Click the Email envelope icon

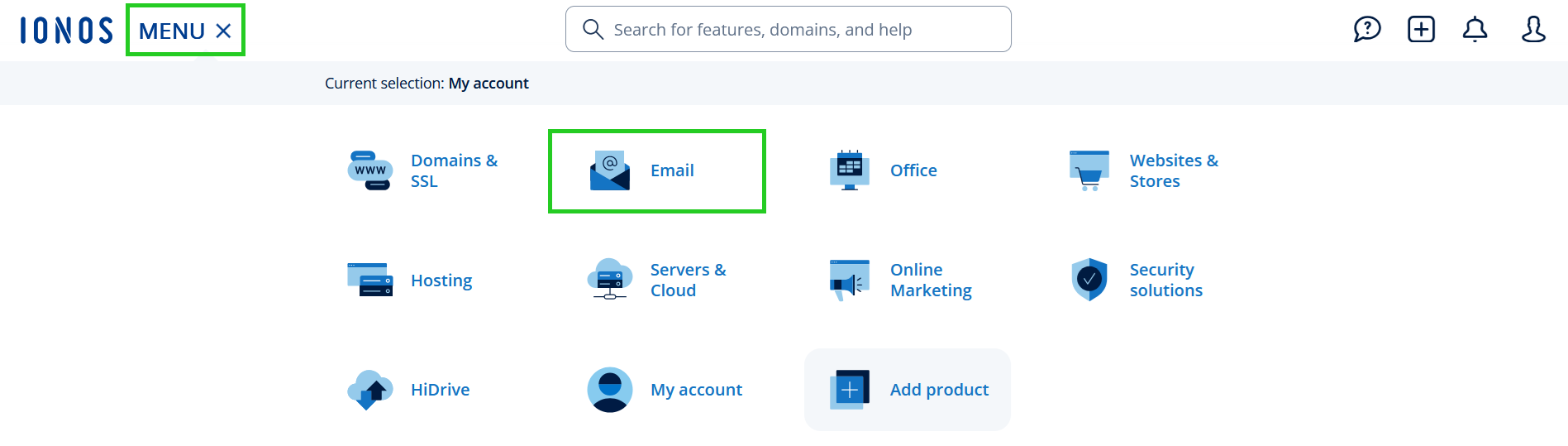tap(610, 170)
